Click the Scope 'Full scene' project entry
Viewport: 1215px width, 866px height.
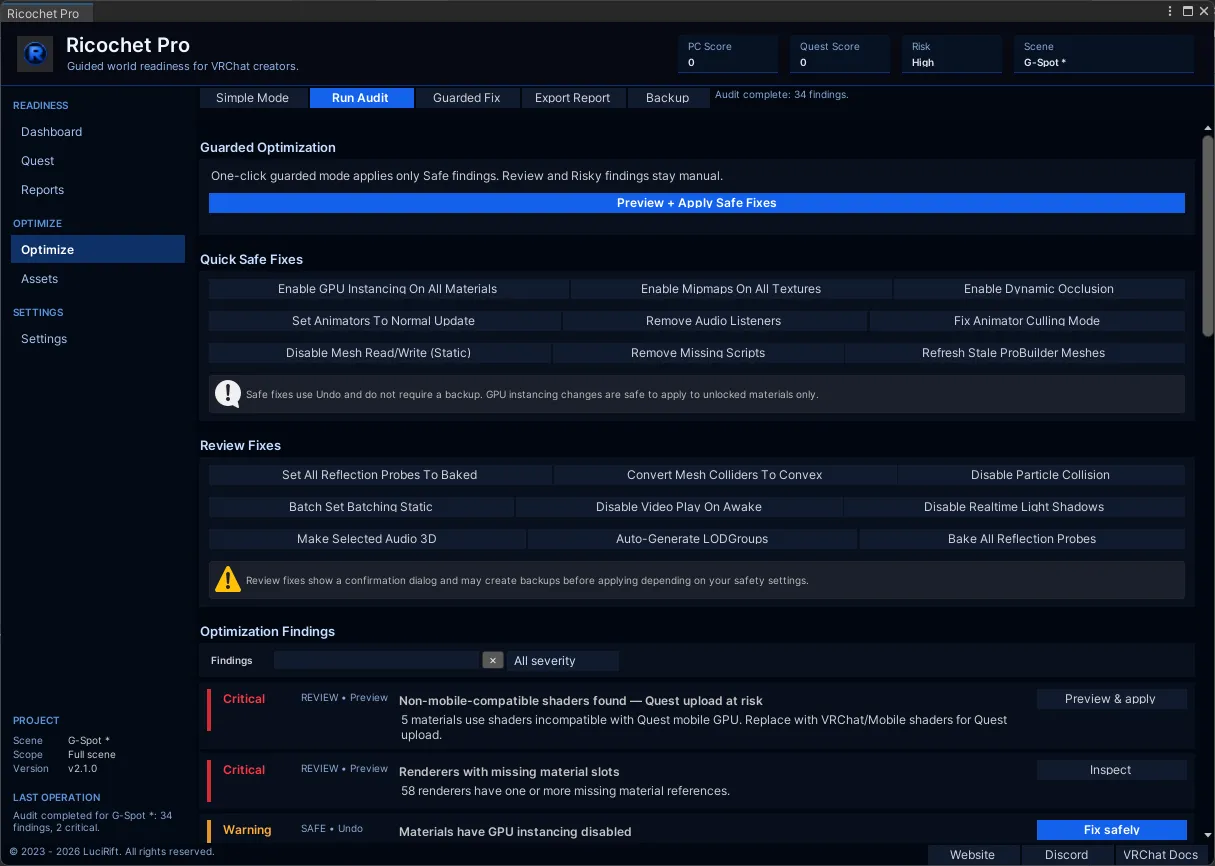[64, 755]
